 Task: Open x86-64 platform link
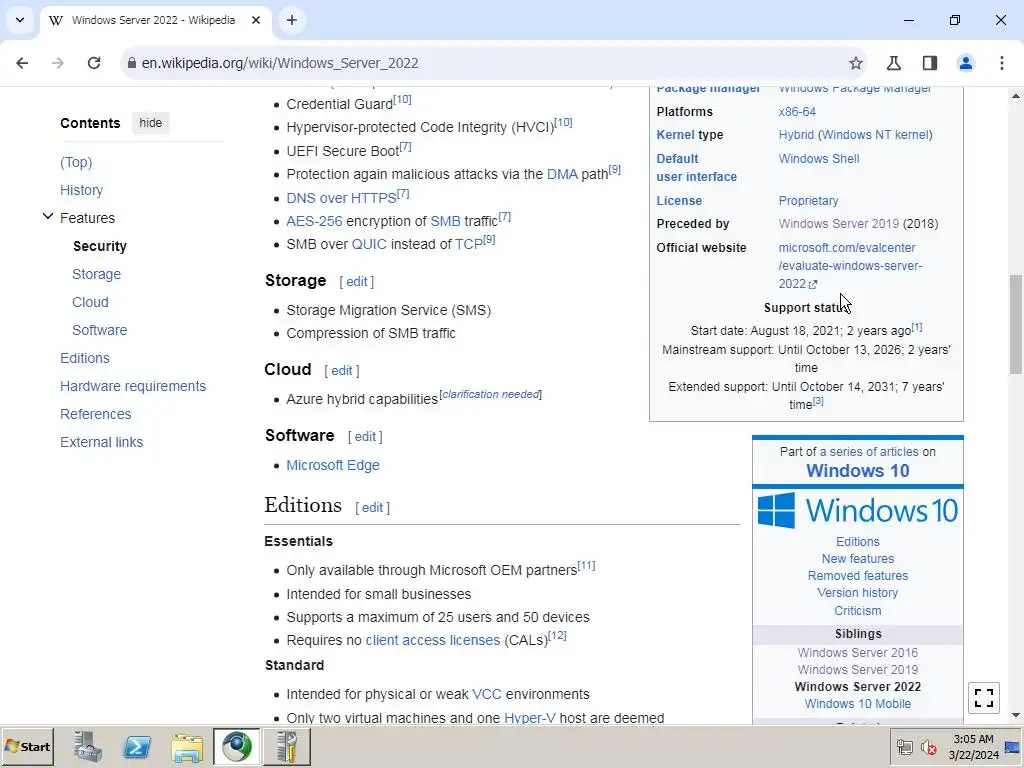pos(797,112)
